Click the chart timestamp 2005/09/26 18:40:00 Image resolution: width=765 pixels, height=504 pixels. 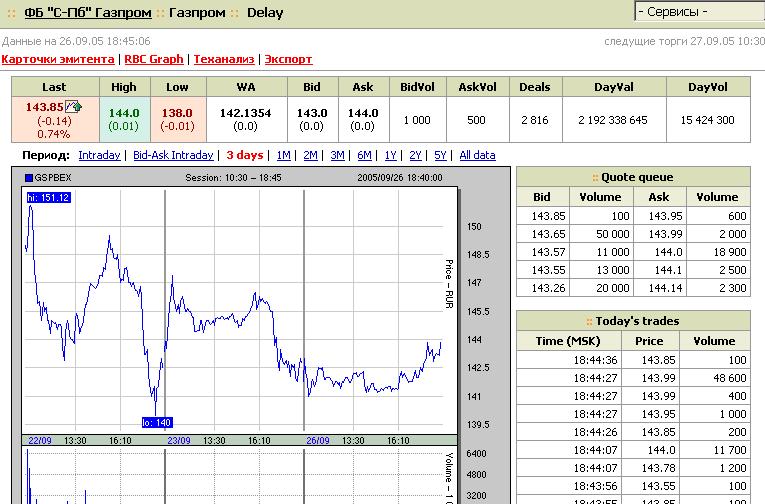pos(400,178)
